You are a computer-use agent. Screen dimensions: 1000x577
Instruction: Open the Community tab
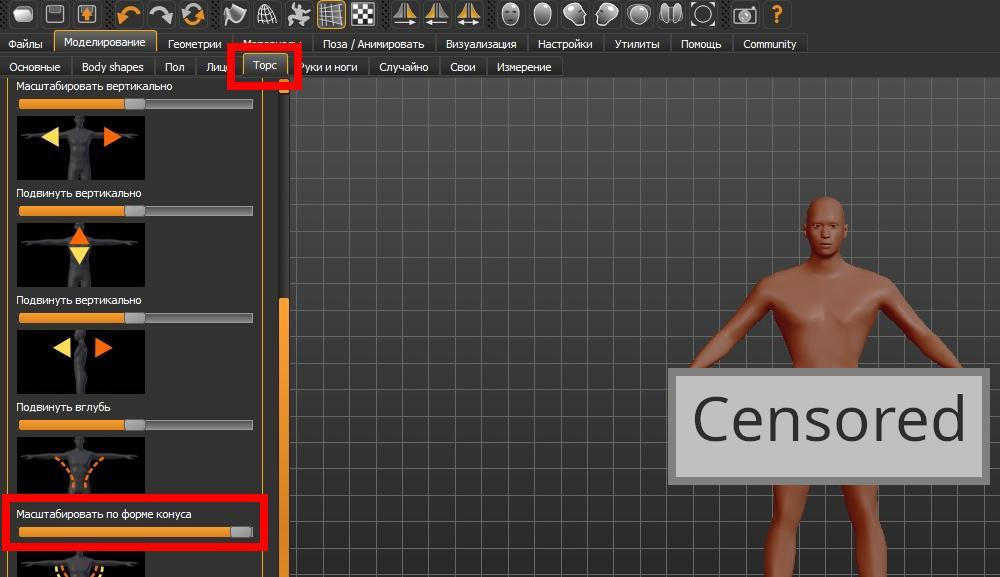(x=770, y=44)
